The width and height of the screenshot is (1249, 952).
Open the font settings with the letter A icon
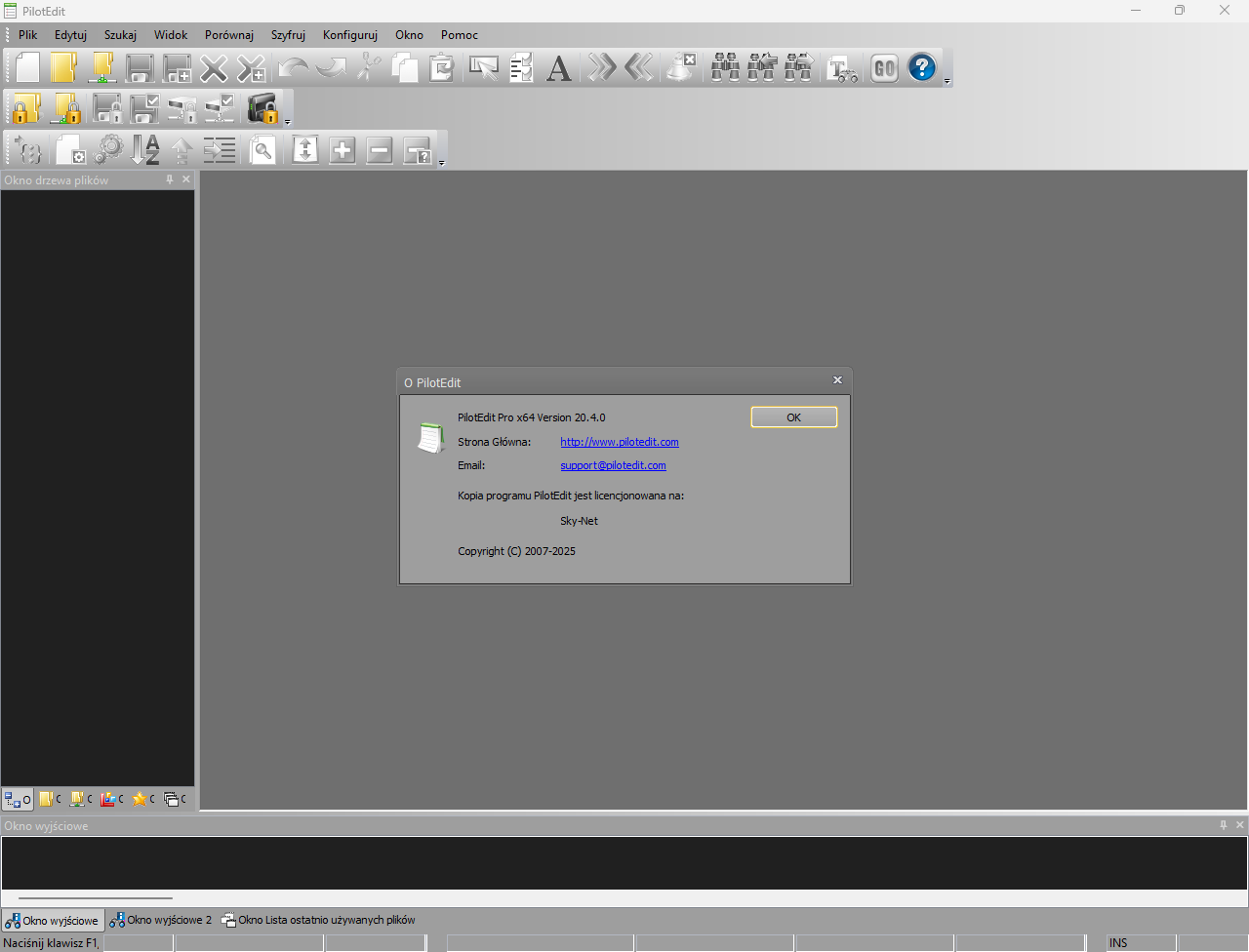558,67
